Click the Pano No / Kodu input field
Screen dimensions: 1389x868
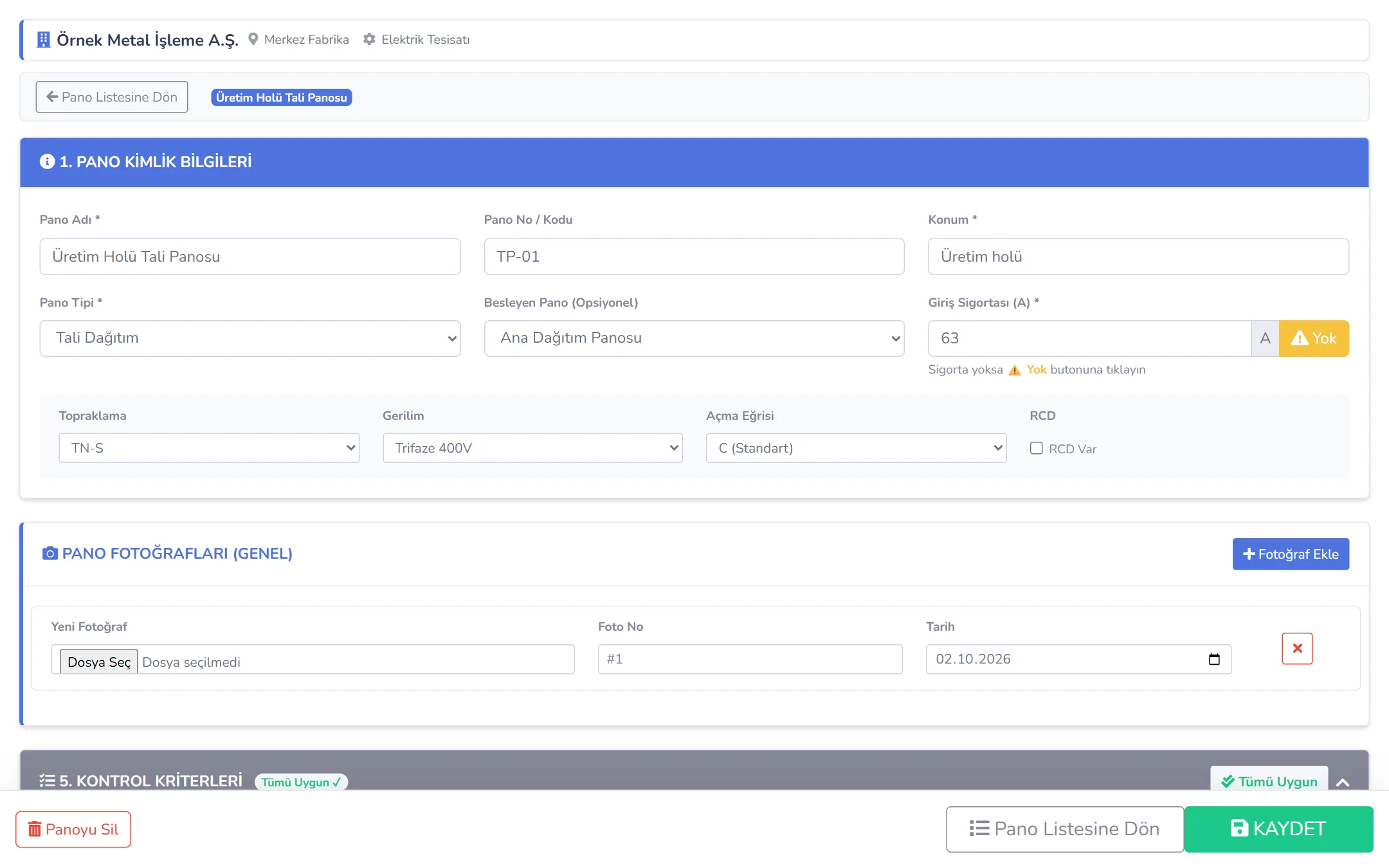pyautogui.click(x=694, y=257)
